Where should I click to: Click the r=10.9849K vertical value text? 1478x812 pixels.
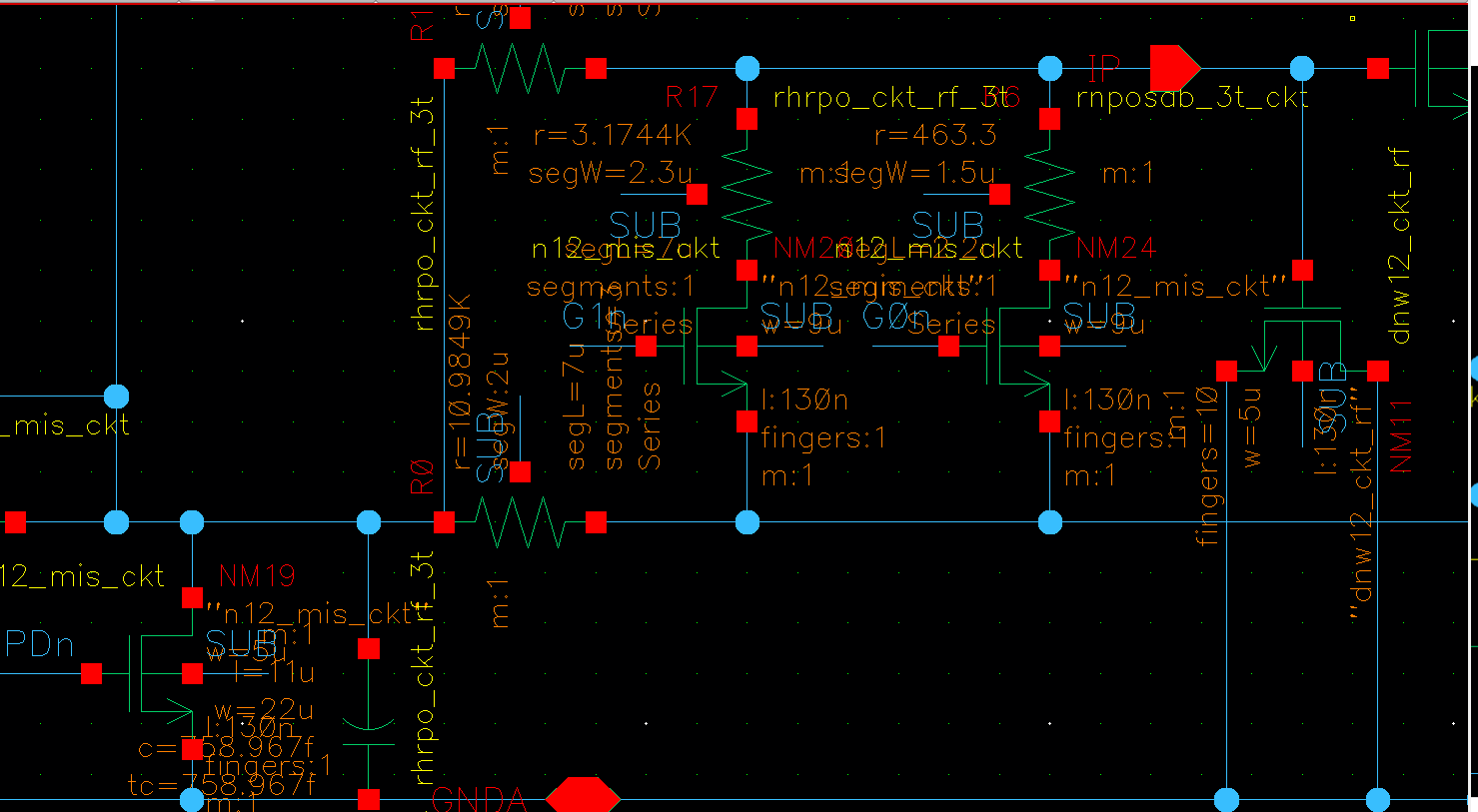pyautogui.click(x=462, y=381)
